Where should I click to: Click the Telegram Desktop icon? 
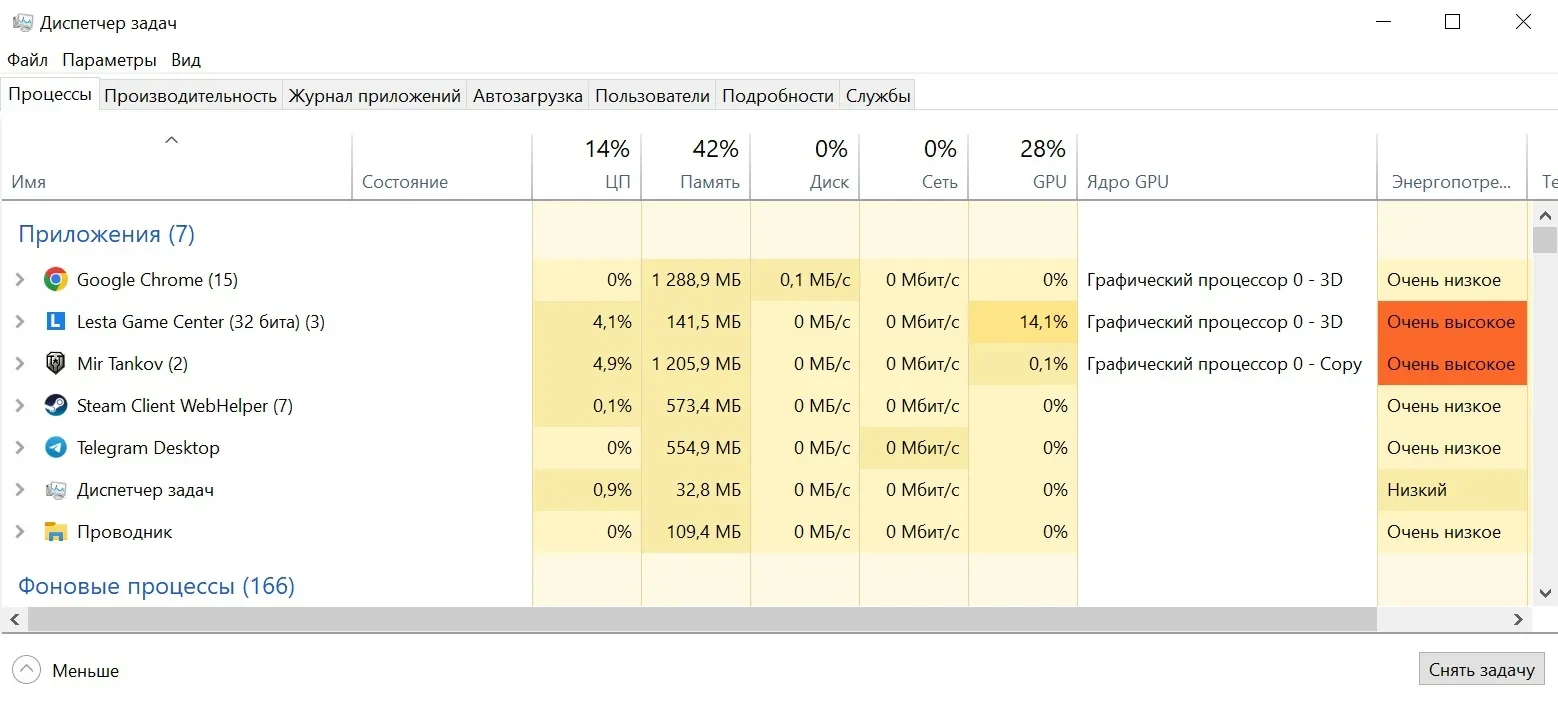[x=56, y=448]
